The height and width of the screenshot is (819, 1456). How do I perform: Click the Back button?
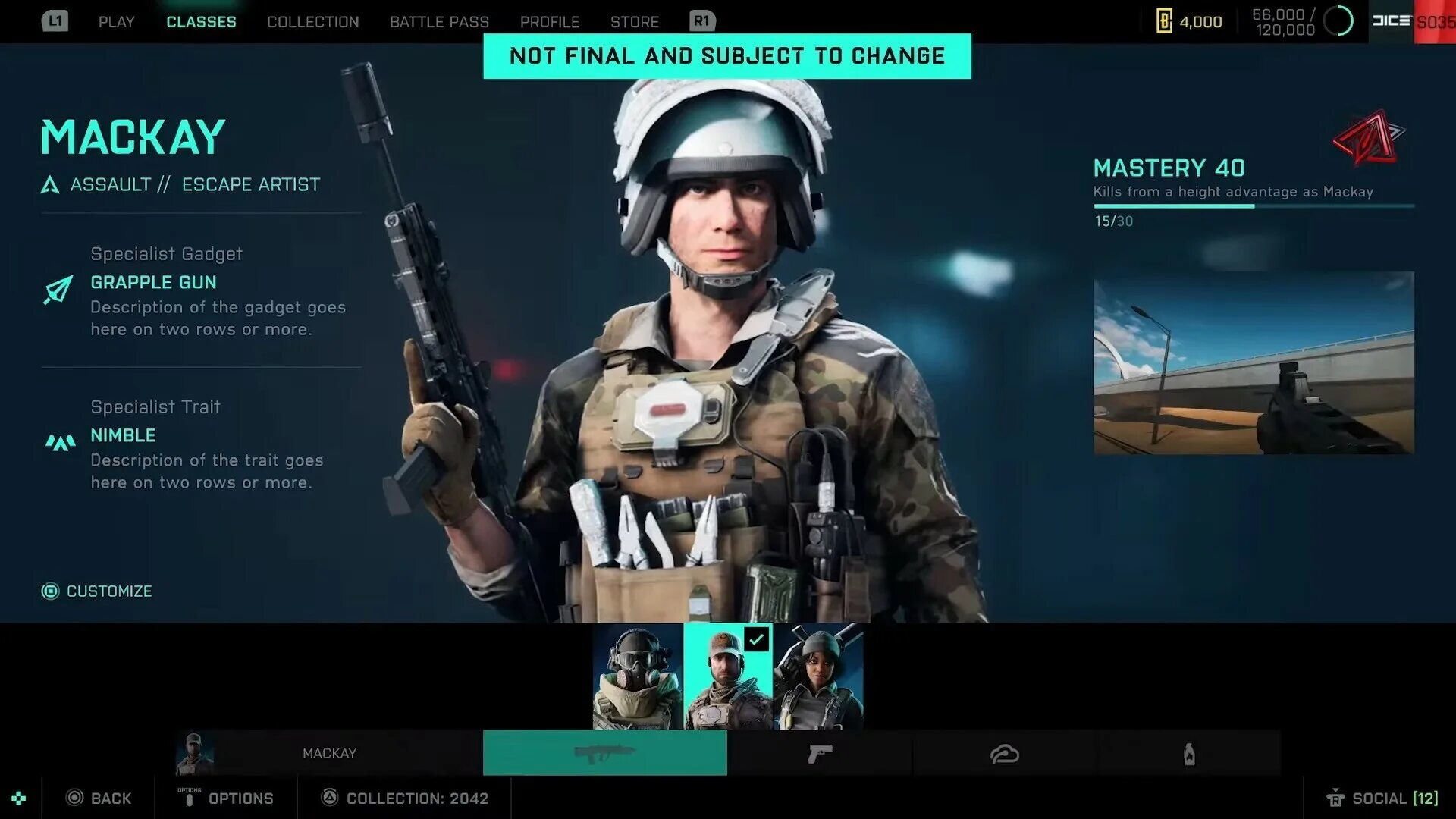[99, 798]
